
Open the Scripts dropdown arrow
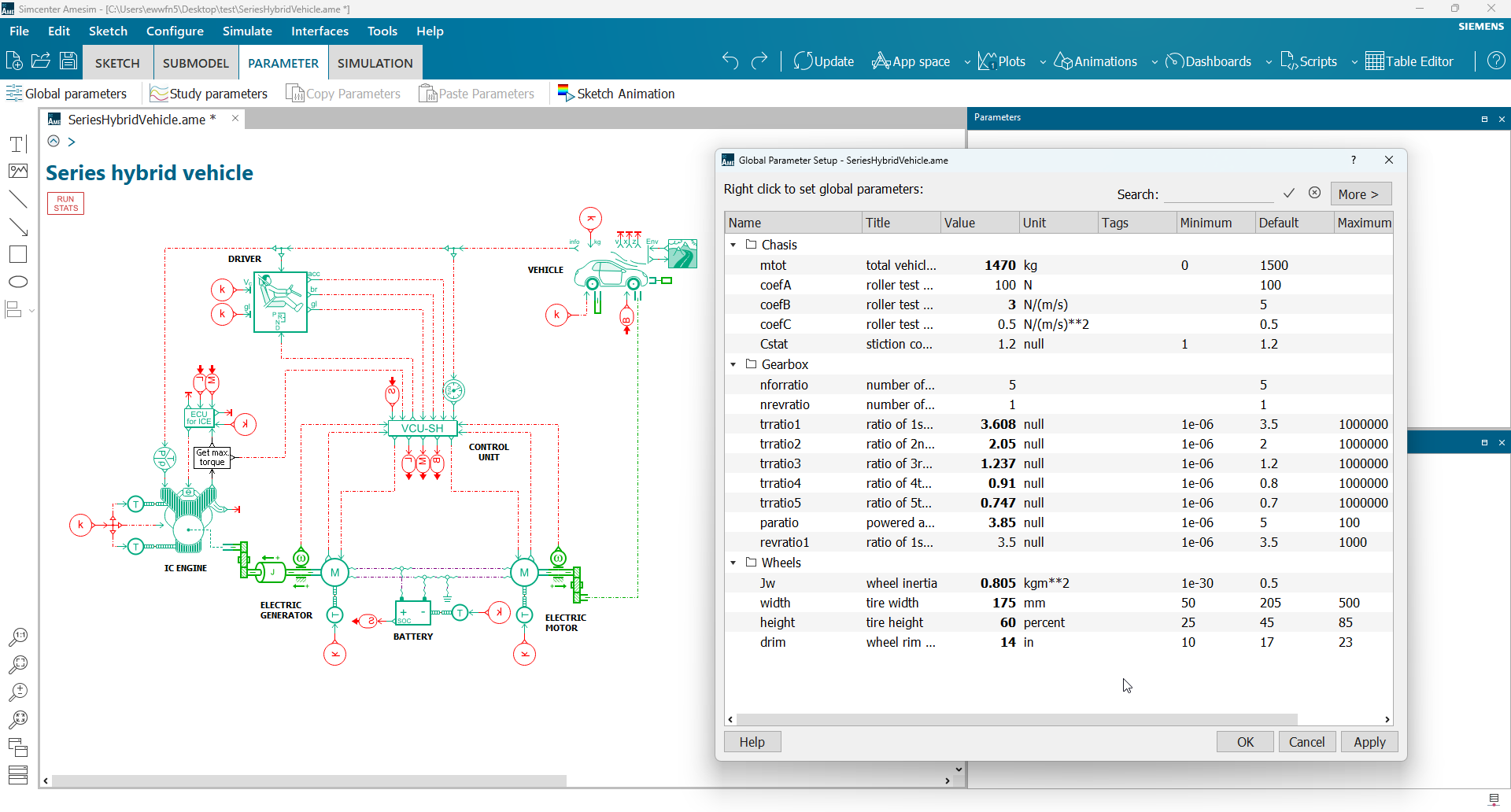(1354, 62)
